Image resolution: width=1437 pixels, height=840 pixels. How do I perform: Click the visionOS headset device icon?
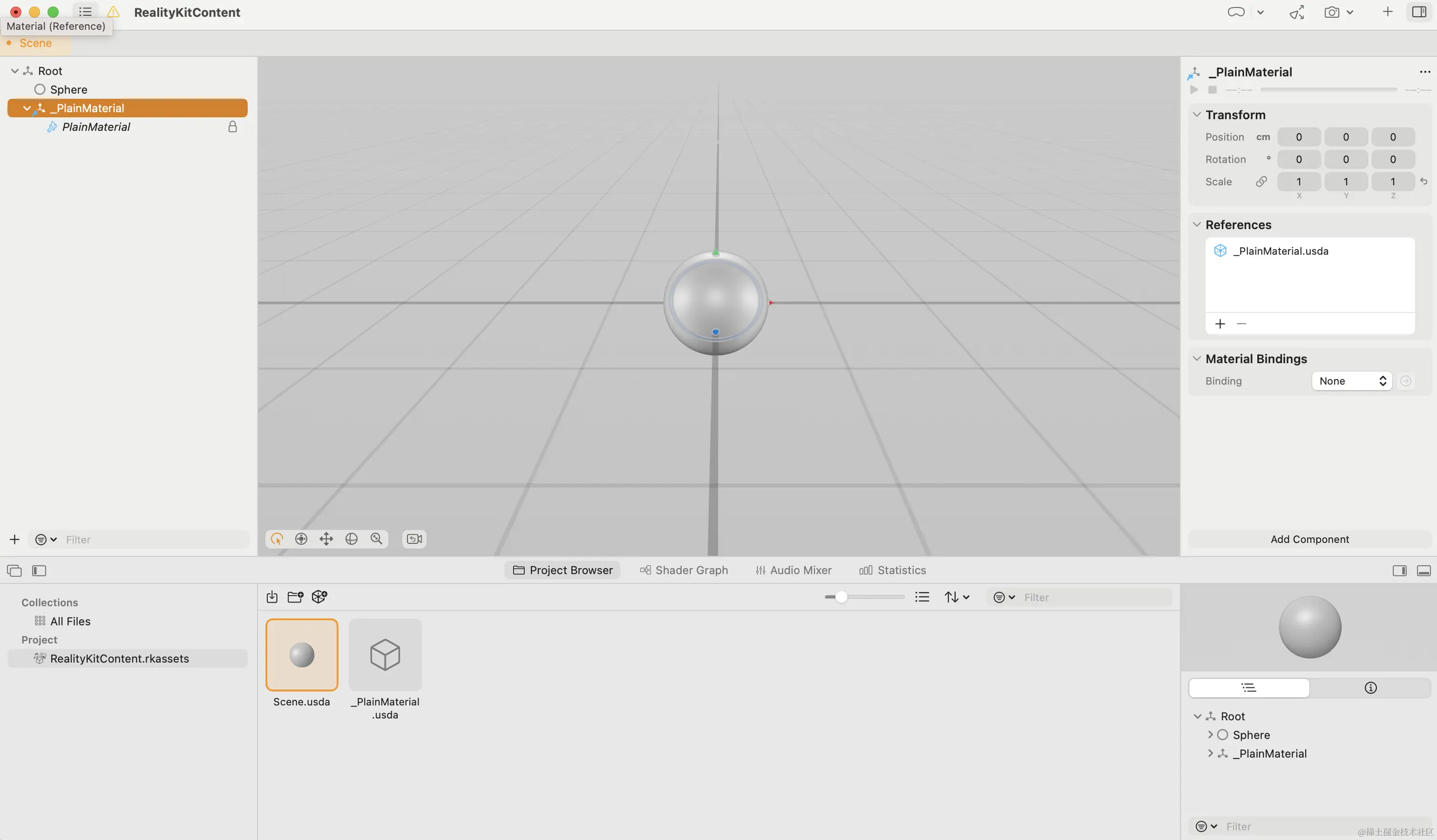(x=1236, y=12)
